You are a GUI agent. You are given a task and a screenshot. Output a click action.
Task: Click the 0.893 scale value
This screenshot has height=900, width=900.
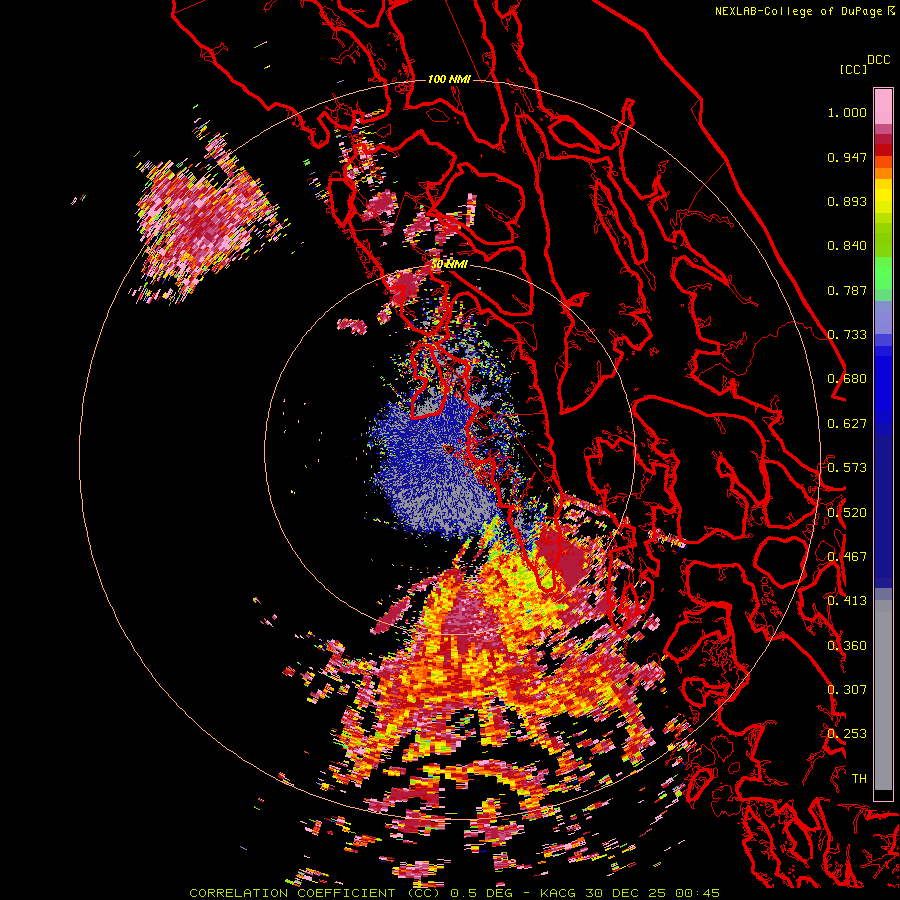[x=847, y=201]
